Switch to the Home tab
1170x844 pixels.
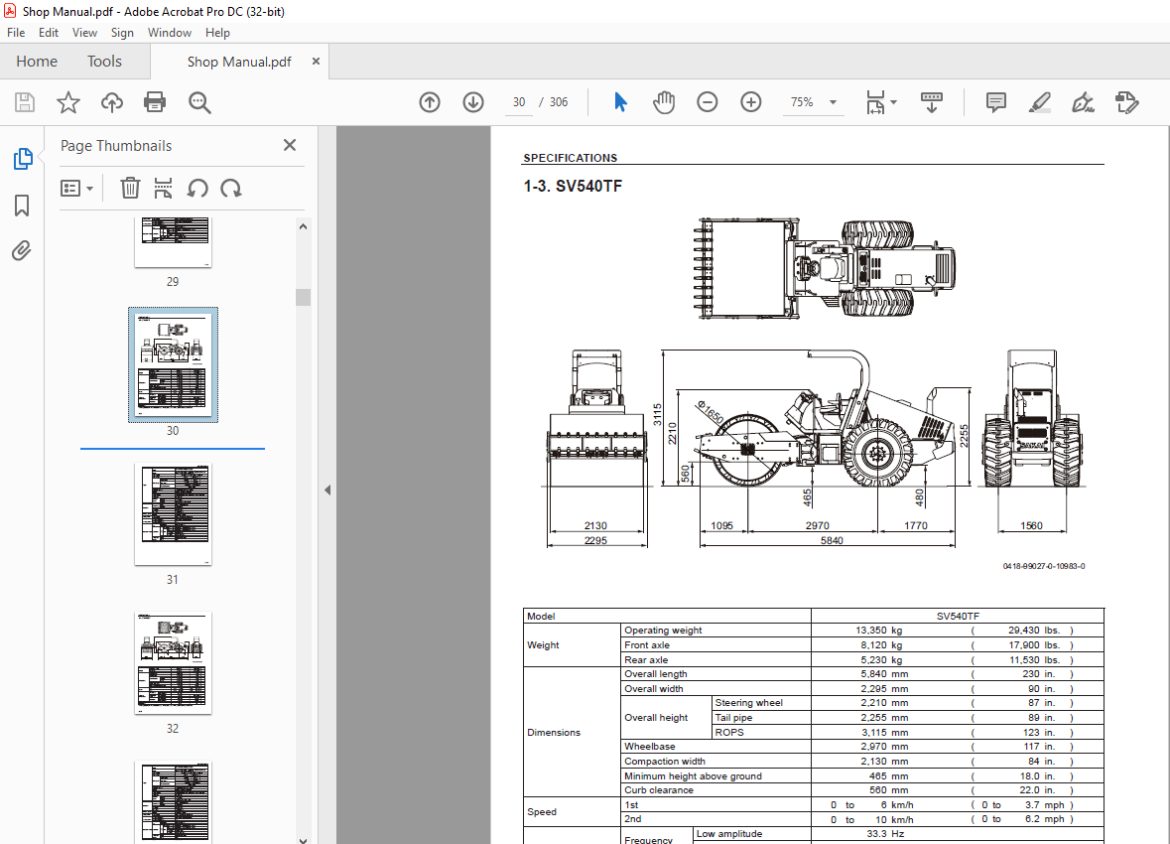37,61
